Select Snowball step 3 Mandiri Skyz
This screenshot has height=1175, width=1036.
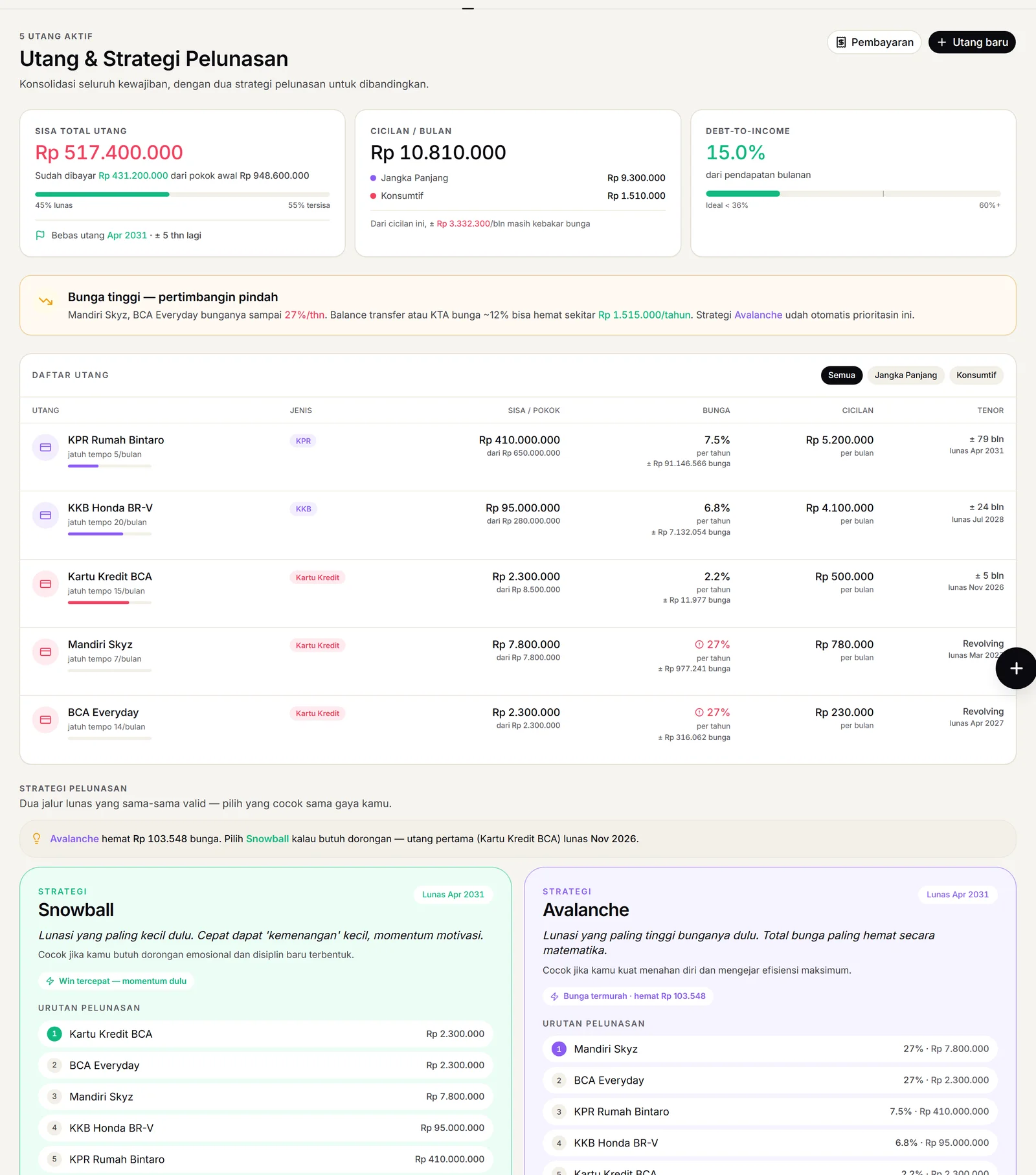tap(265, 1097)
